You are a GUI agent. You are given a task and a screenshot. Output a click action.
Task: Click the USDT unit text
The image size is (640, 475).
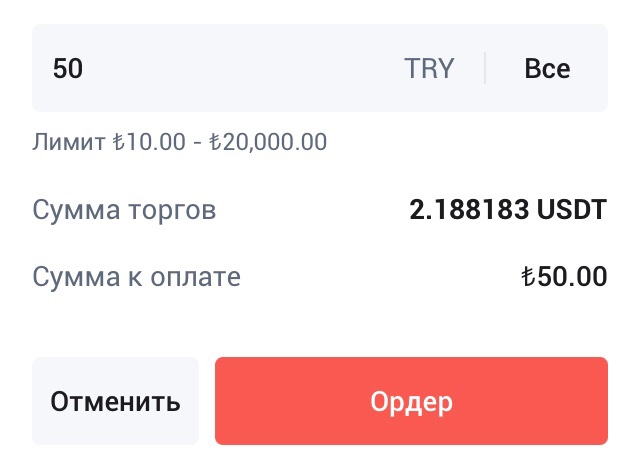(571, 210)
